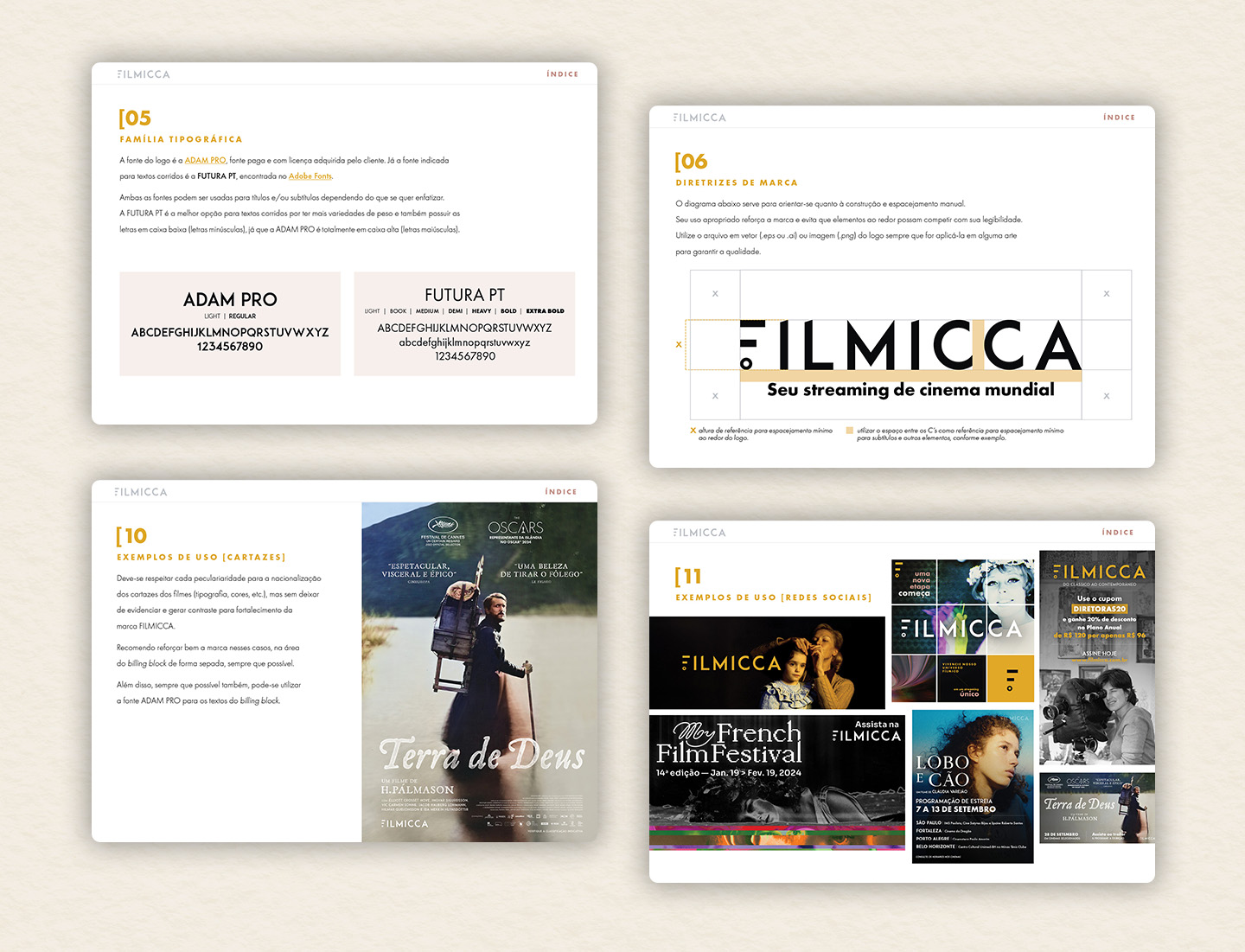The width and height of the screenshot is (1245, 952).
Task: Follow the underlined Adobe Fonts link
Action: click(x=310, y=176)
